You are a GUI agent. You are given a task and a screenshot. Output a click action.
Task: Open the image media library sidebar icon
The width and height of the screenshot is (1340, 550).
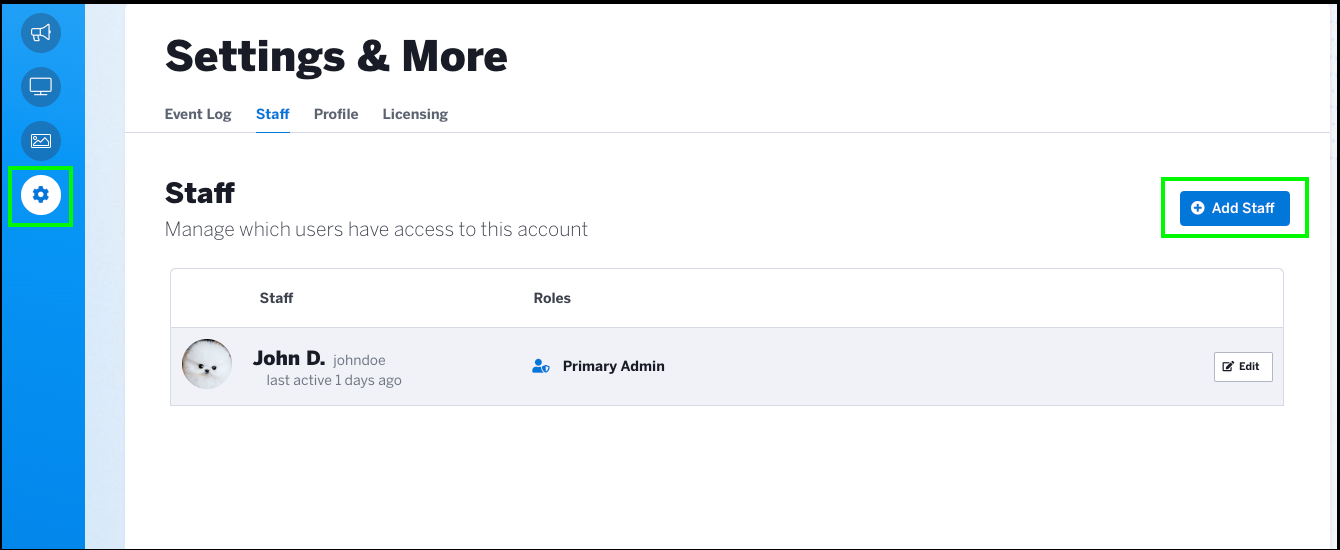[41, 141]
